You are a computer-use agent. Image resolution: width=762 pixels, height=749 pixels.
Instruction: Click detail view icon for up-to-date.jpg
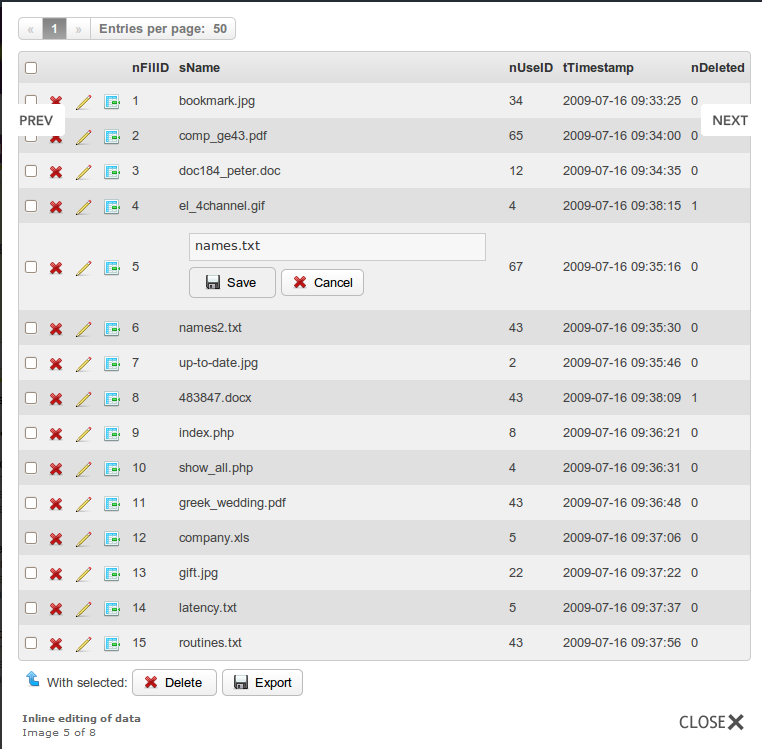(x=111, y=364)
